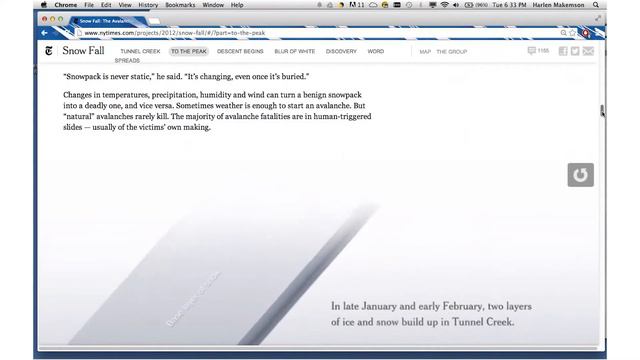Click the vertical scrollbar thumb

(602, 110)
